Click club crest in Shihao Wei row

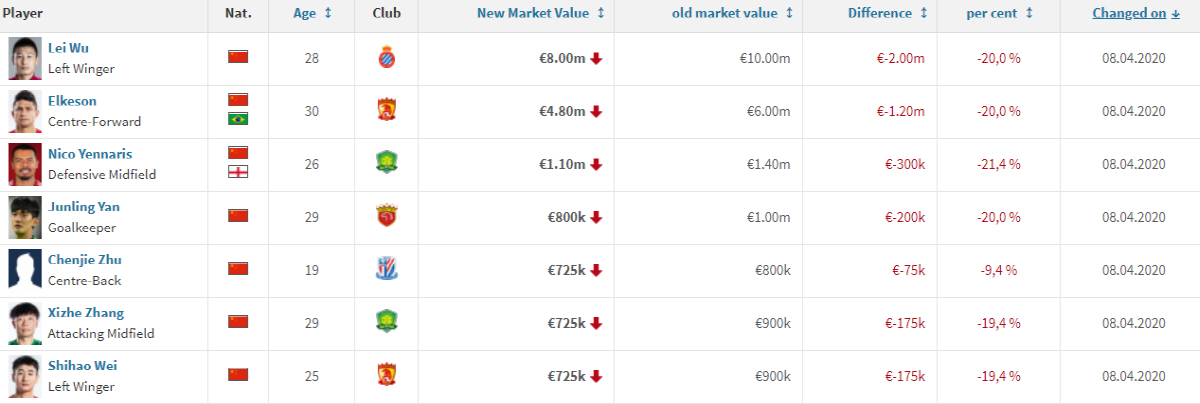[x=386, y=376]
